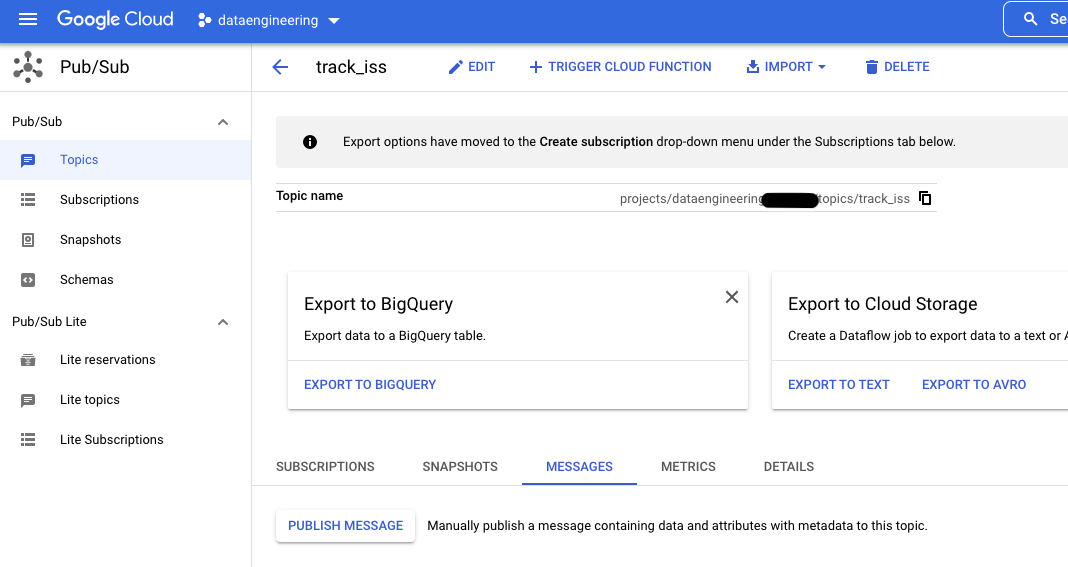Viewport: 1068px width, 567px height.
Task: Open the Details tab
Action: [x=788, y=467]
